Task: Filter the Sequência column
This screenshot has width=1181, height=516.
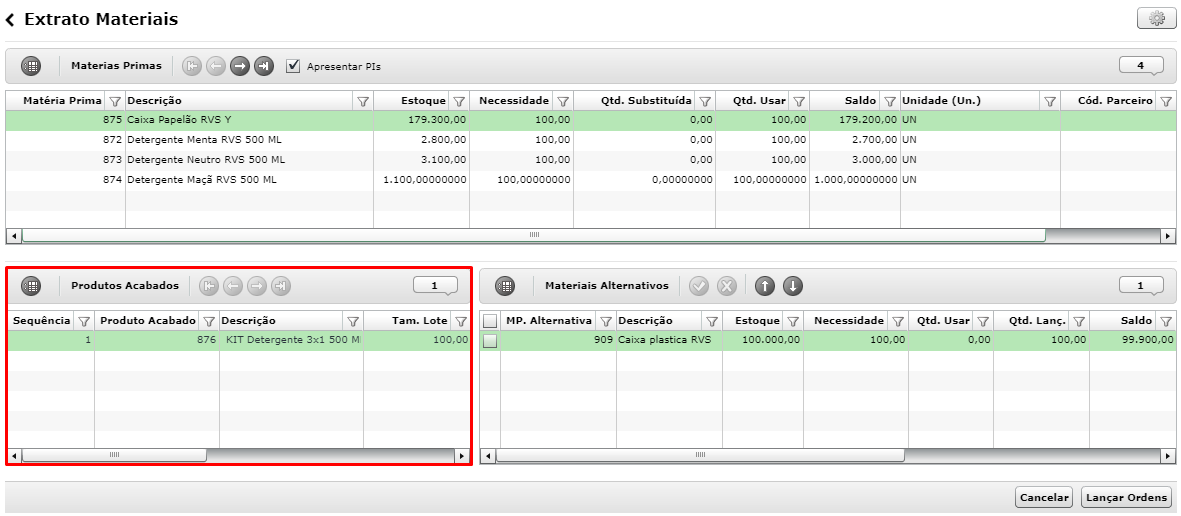Action: pyautogui.click(x=84, y=321)
